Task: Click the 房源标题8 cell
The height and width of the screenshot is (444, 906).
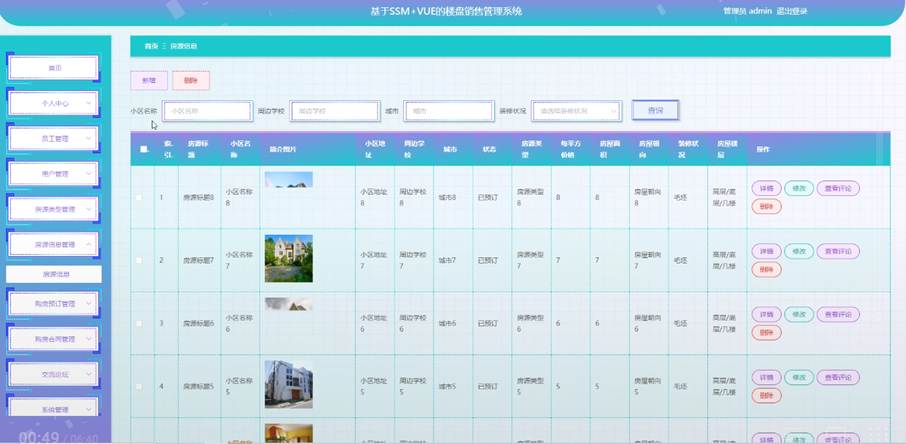Action: (199, 197)
